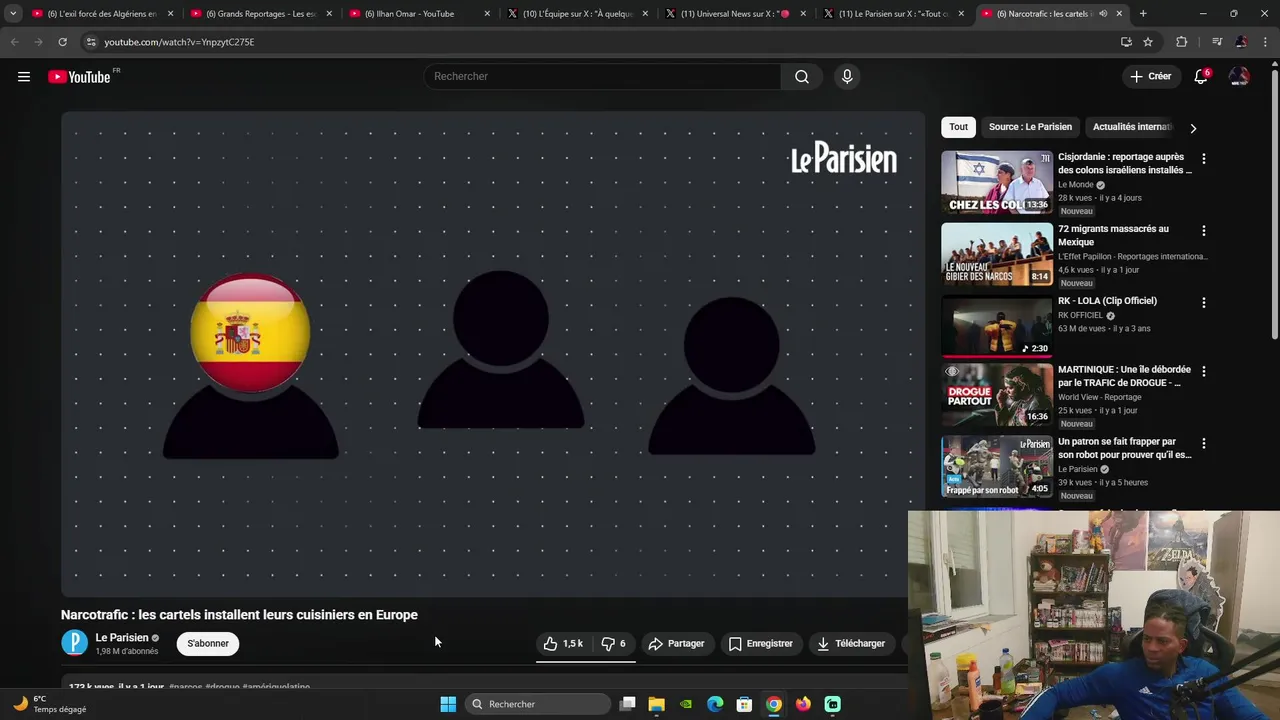Bookmark this page with the star

1148,42
